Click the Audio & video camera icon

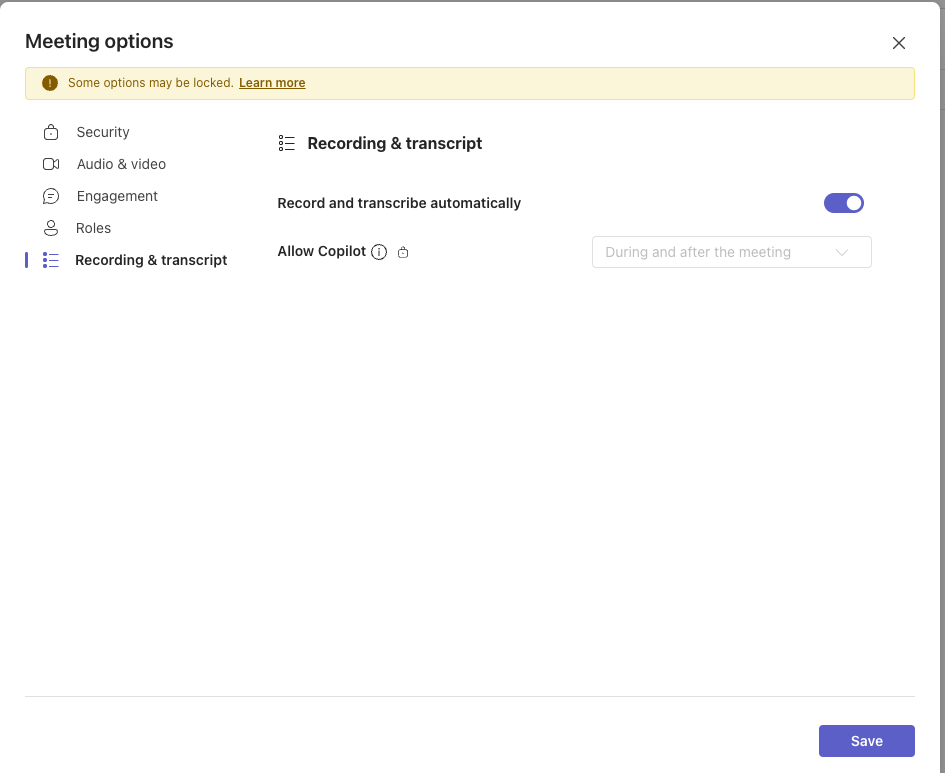coord(50,163)
